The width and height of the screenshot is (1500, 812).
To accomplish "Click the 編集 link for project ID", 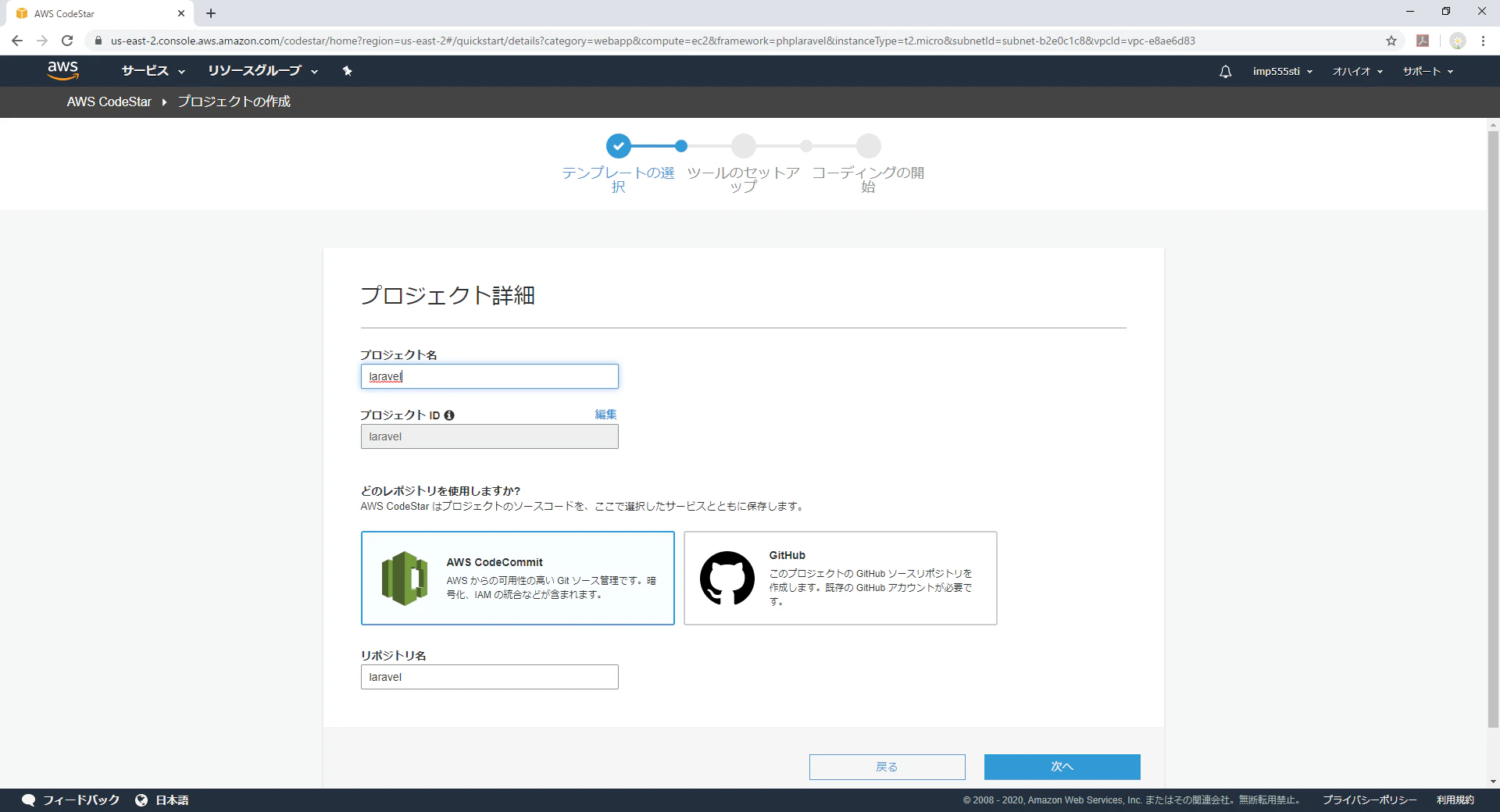I will [x=606, y=415].
